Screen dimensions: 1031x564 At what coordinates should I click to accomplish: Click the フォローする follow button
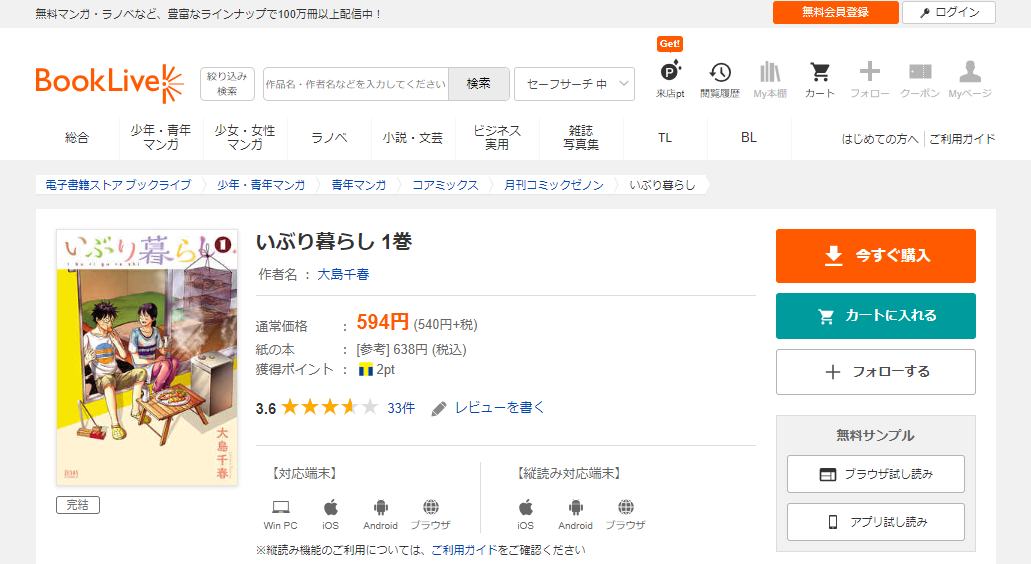coord(875,372)
